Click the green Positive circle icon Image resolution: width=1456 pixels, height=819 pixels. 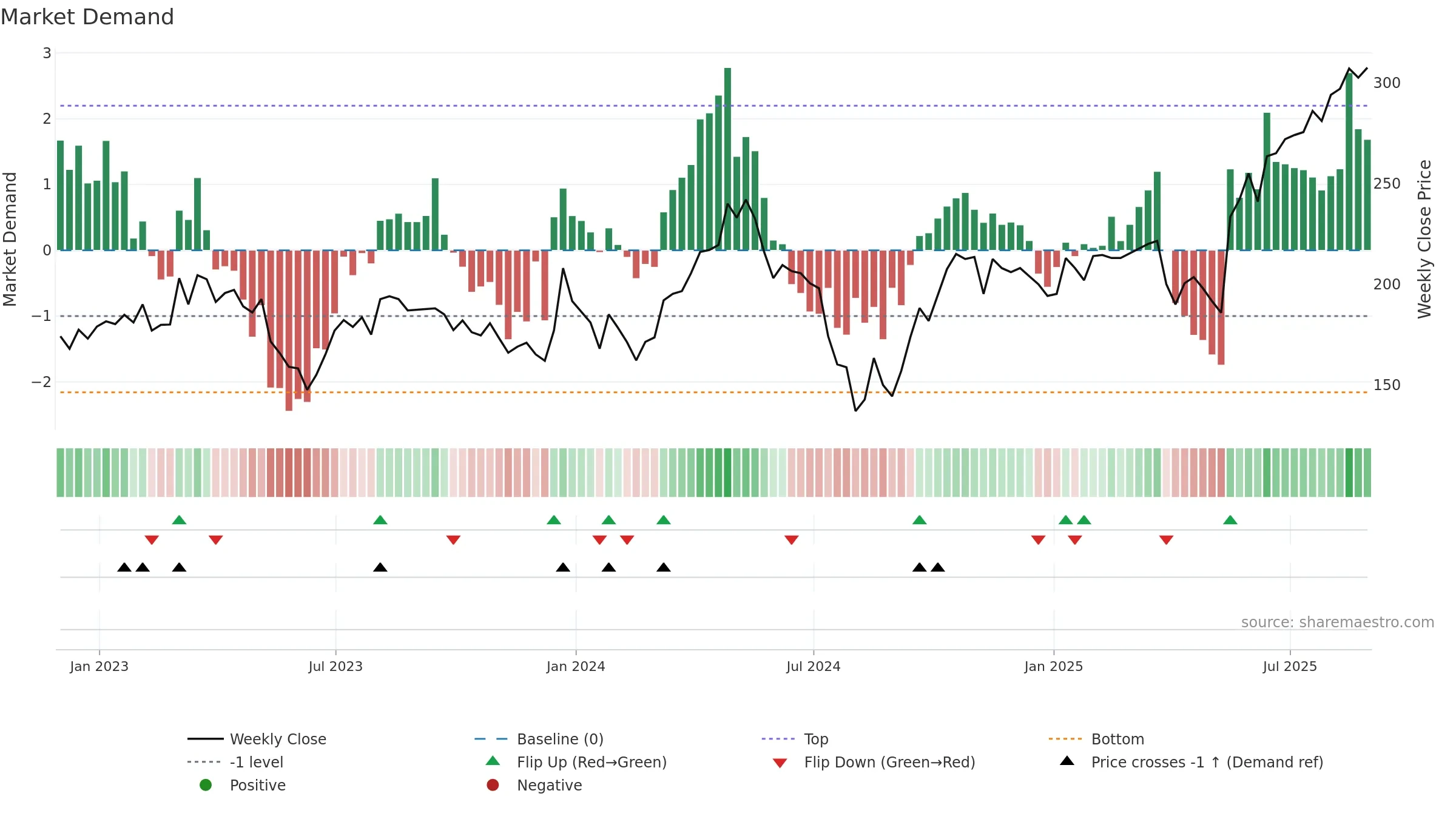206,785
